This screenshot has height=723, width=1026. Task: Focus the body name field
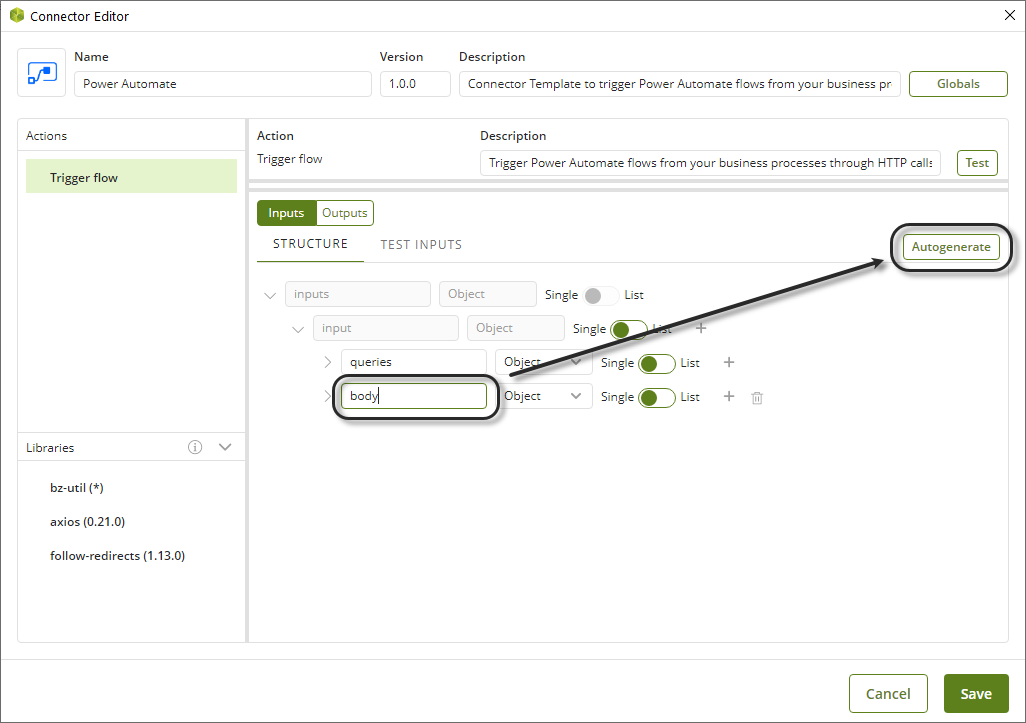414,396
